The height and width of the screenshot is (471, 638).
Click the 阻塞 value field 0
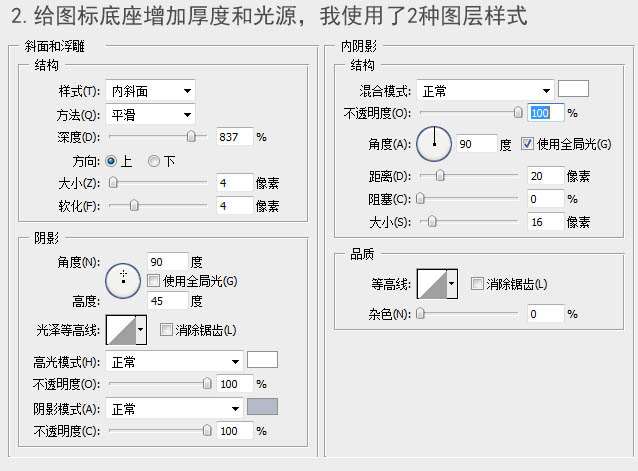(x=546, y=199)
